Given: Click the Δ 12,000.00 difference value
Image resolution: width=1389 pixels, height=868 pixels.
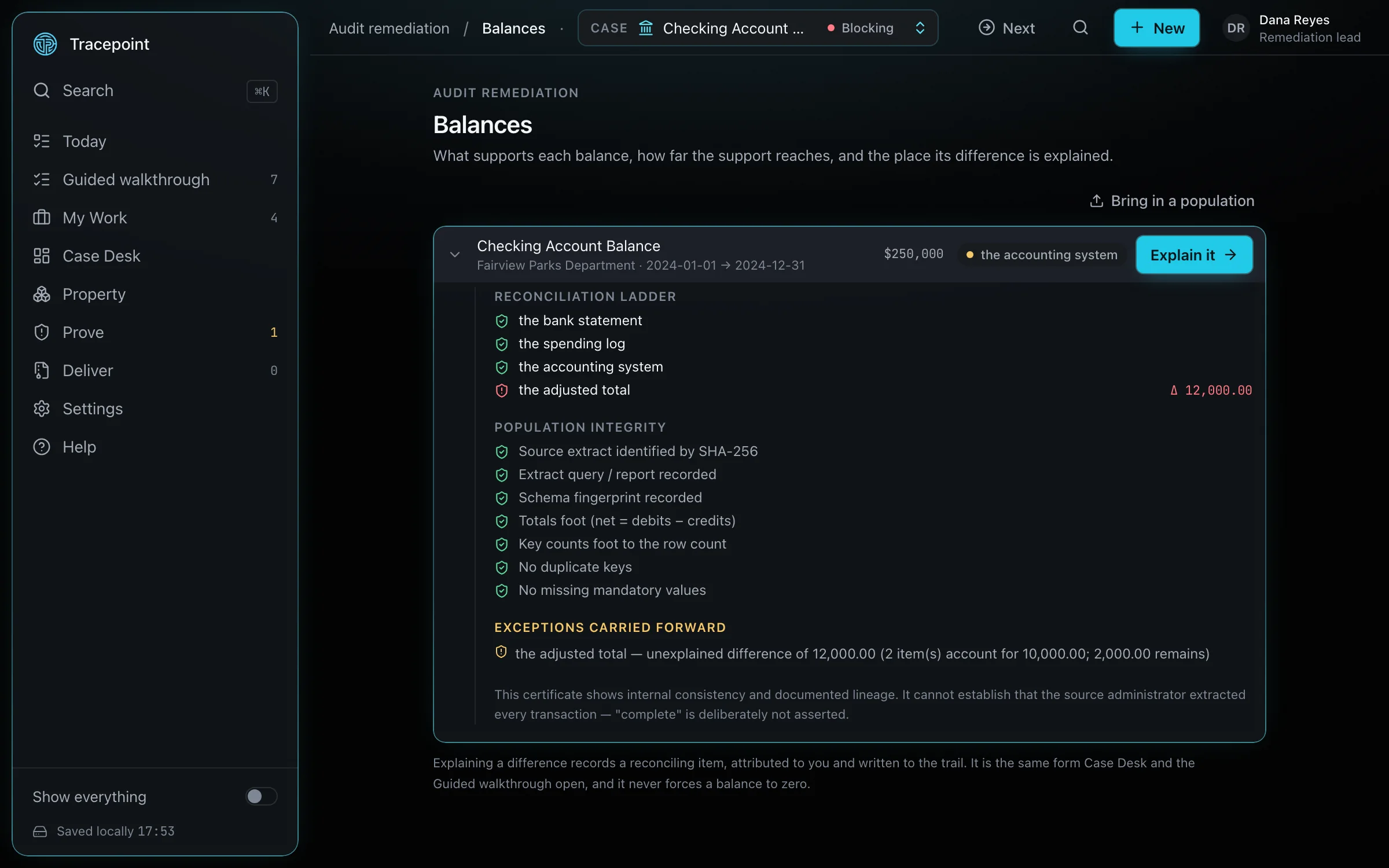Looking at the screenshot, I should (1211, 391).
